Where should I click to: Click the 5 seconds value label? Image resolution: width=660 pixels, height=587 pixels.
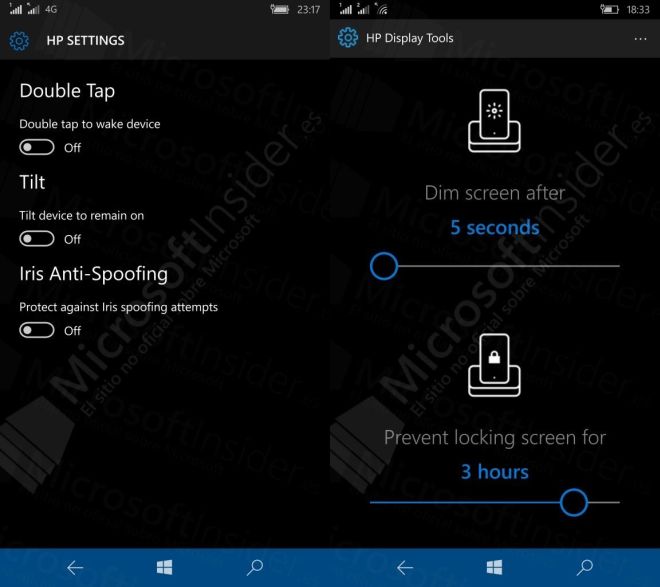coord(495,228)
